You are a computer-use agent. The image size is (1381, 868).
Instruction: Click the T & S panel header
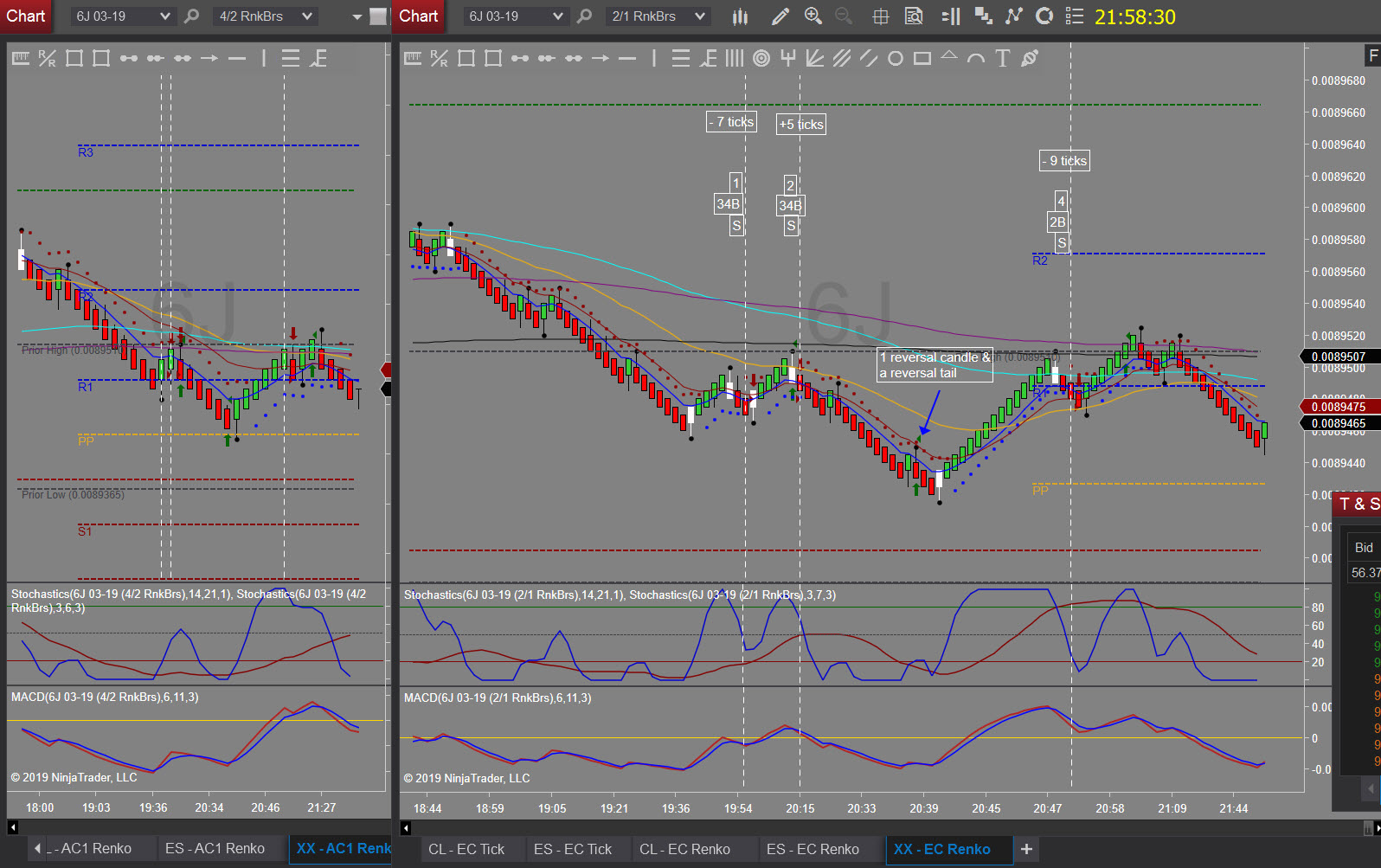(1358, 504)
